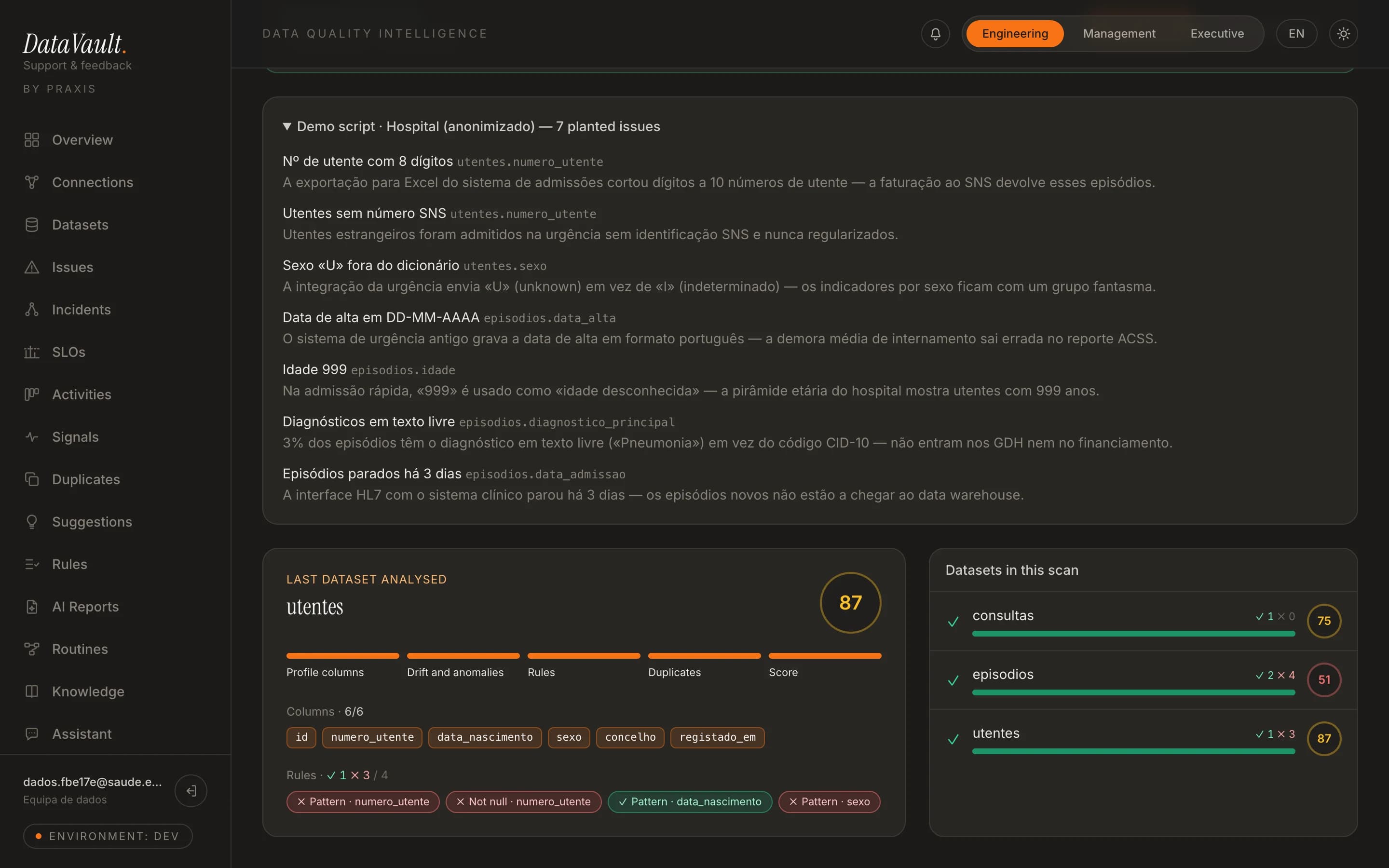
Task: Click the Datasets database icon
Action: click(x=31, y=225)
